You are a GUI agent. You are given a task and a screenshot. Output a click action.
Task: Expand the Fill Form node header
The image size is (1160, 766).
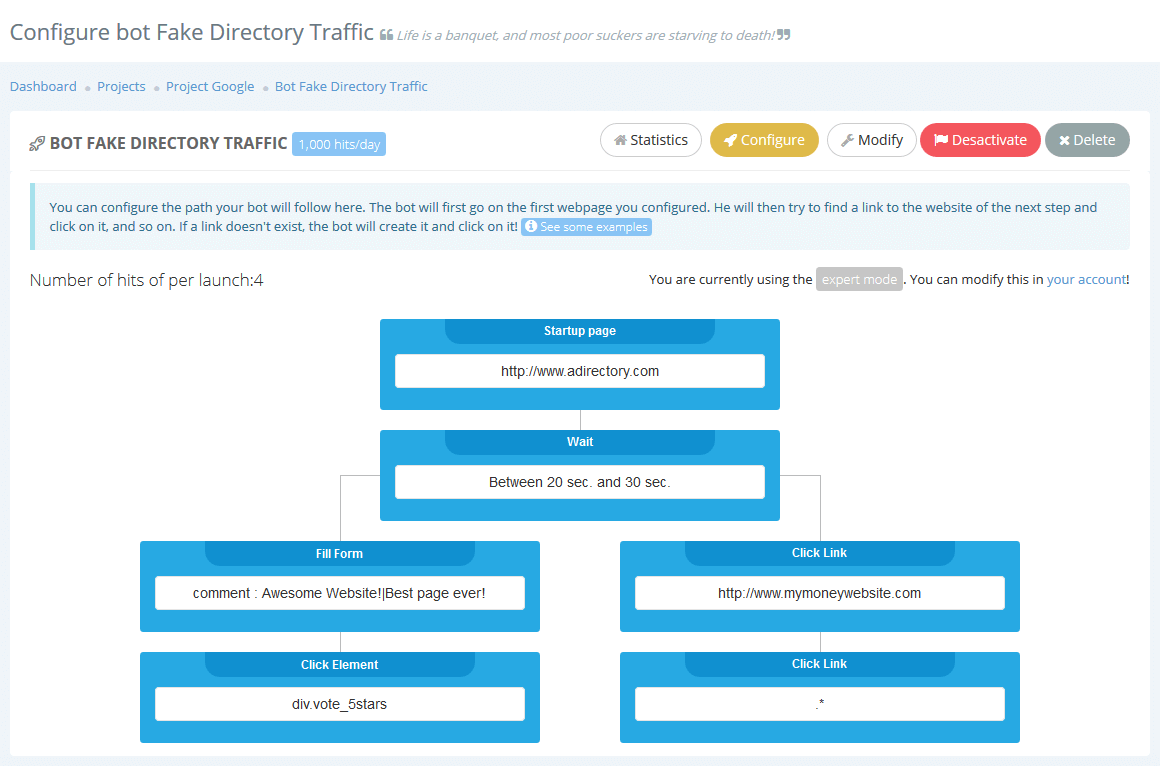pos(339,553)
